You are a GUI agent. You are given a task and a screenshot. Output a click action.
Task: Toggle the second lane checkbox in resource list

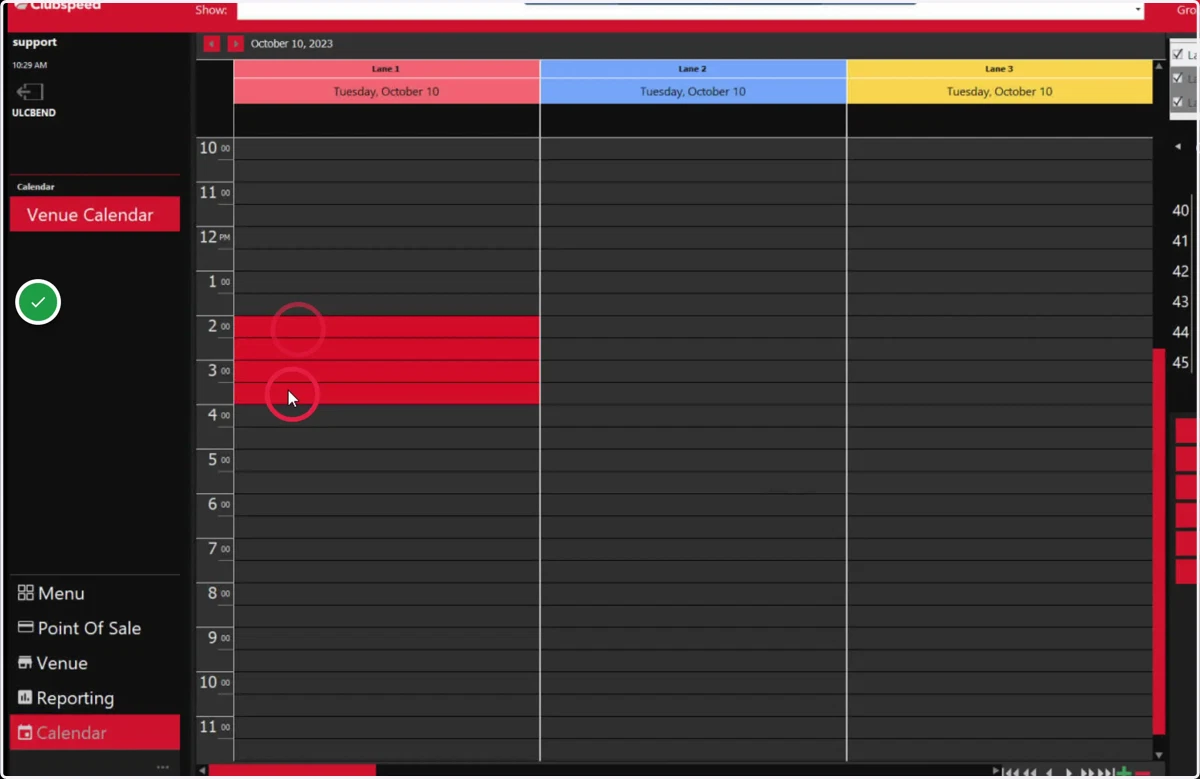pyautogui.click(x=1177, y=78)
